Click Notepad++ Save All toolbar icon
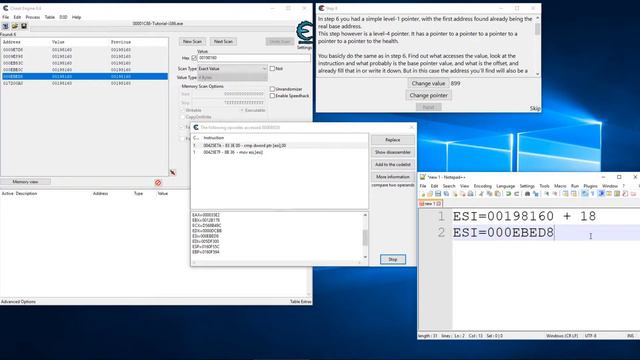 tap(446, 194)
